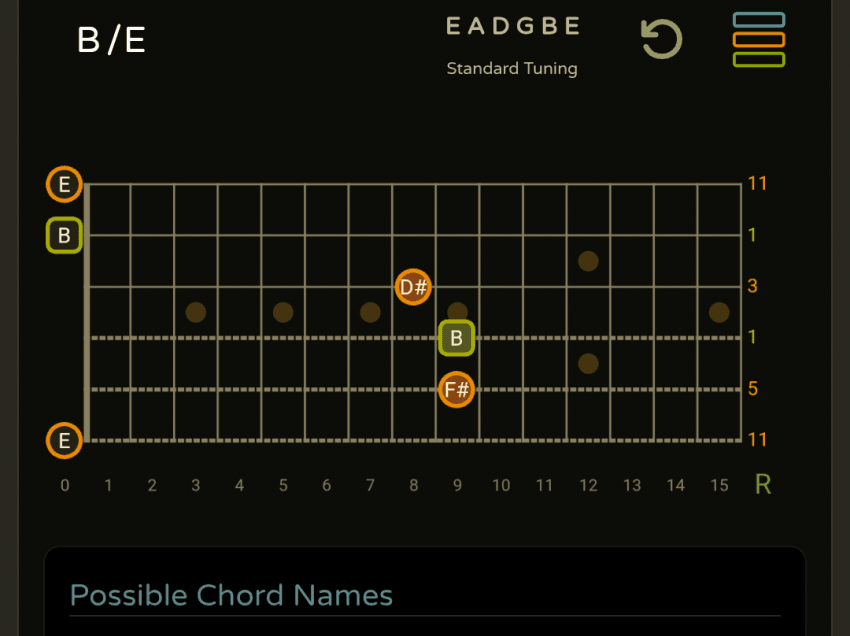Click the B/E chord name title
Viewport: 850px width, 636px height.
coord(111,40)
